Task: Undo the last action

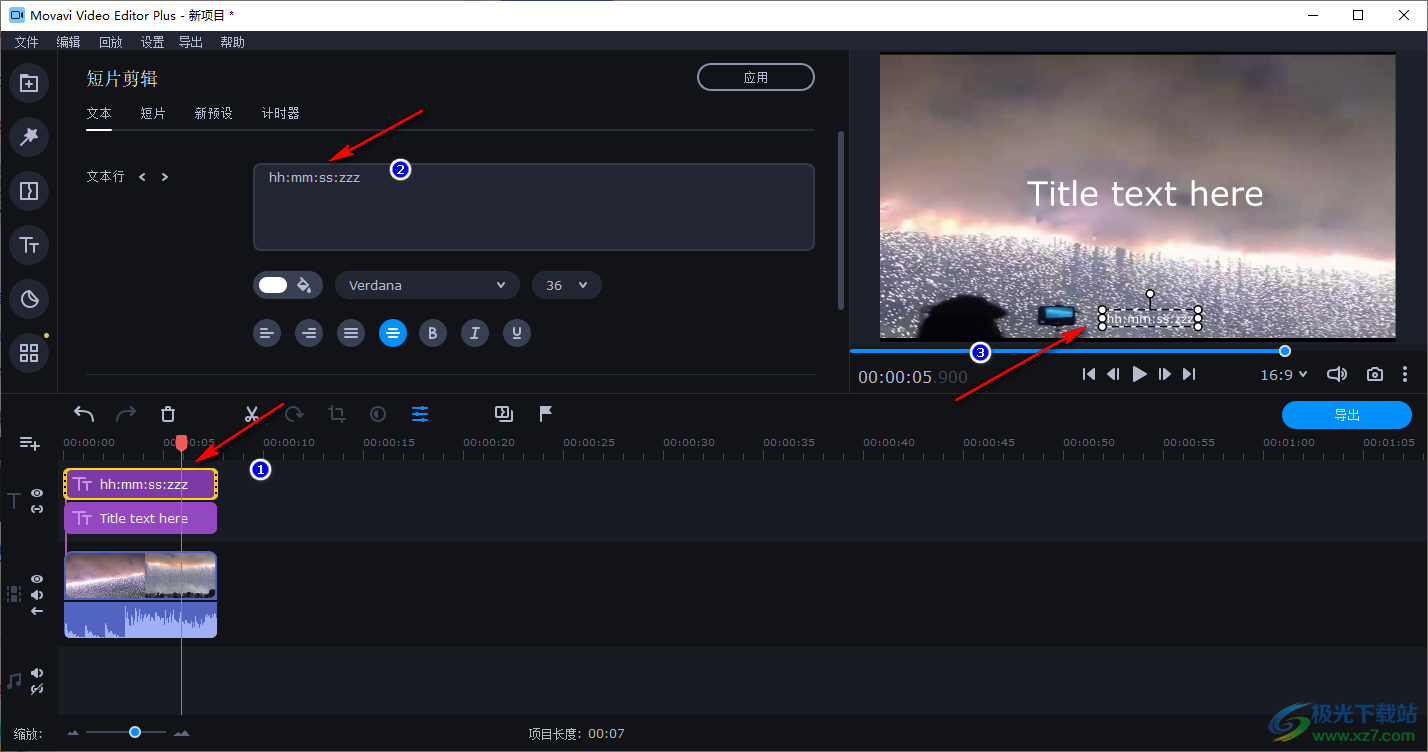Action: point(85,414)
